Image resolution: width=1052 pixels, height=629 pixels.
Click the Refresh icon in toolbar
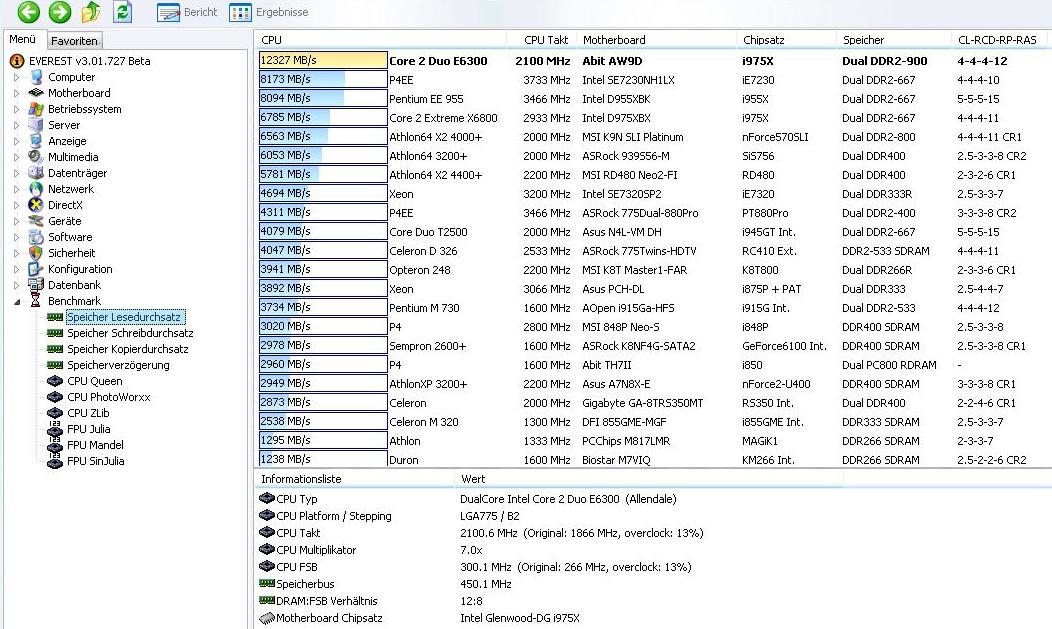click(x=122, y=11)
